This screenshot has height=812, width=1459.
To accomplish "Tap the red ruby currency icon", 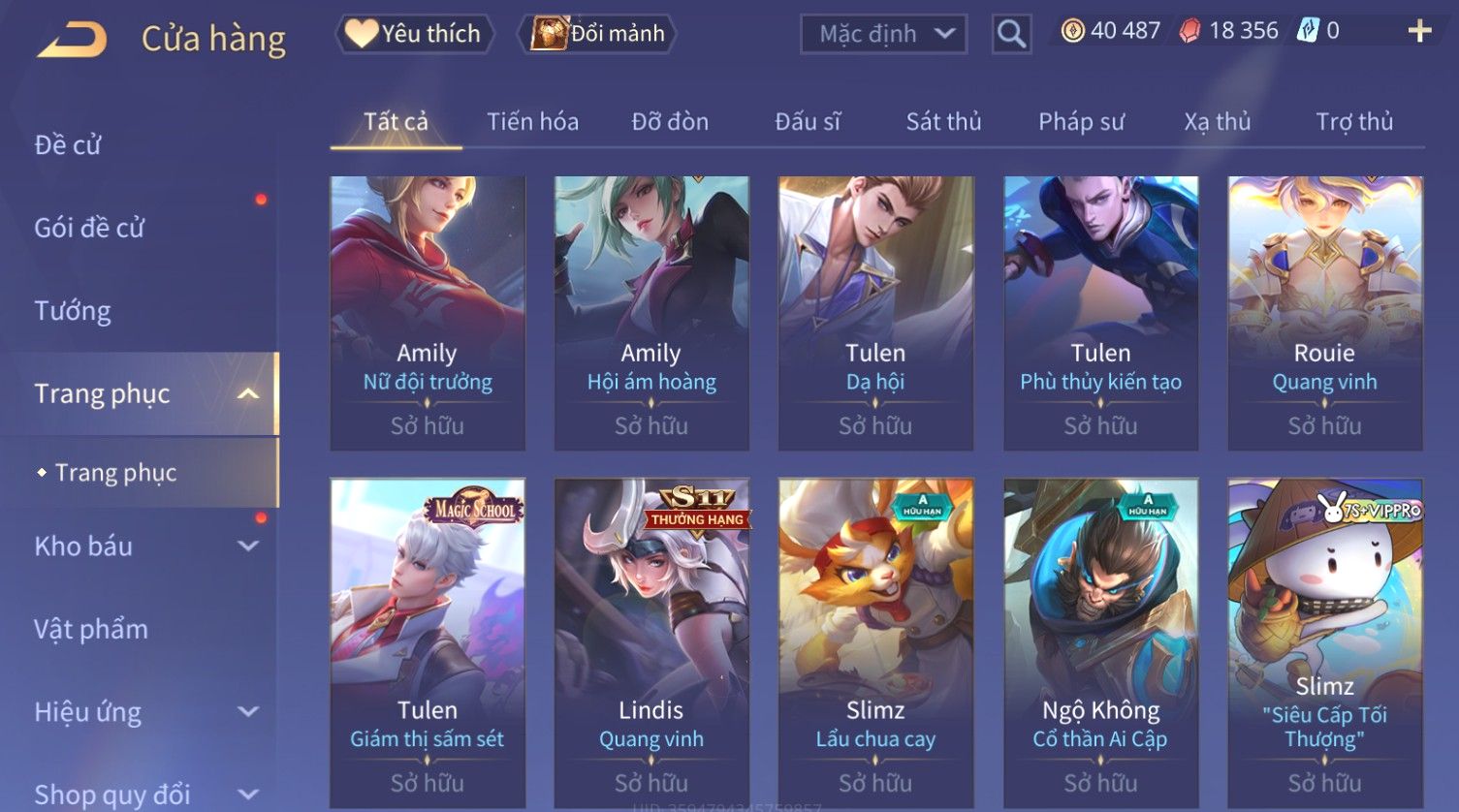I will 1189,31.
